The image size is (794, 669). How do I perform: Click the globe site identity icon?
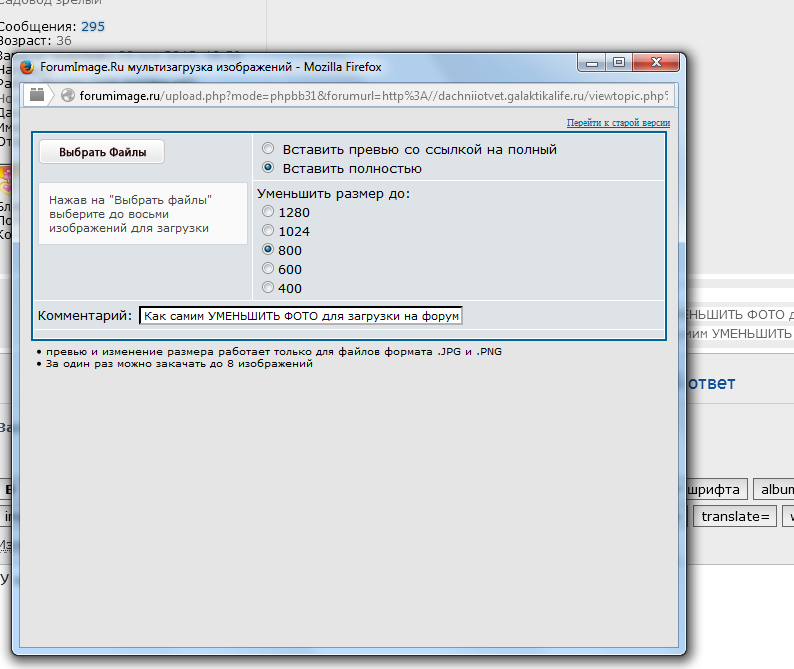68,96
